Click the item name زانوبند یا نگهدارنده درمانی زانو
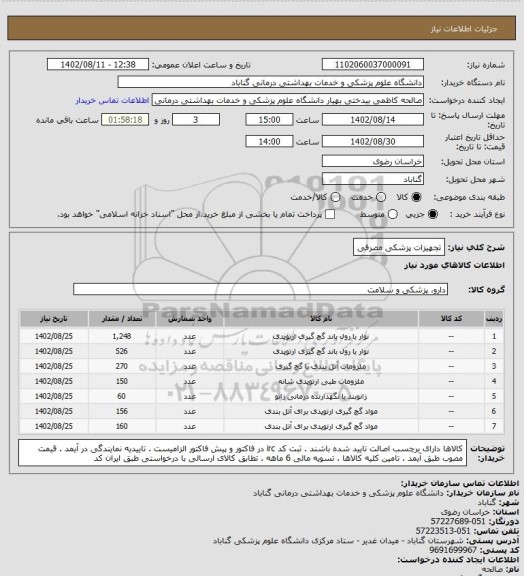Screen dimensions: 524x576 point(321,396)
